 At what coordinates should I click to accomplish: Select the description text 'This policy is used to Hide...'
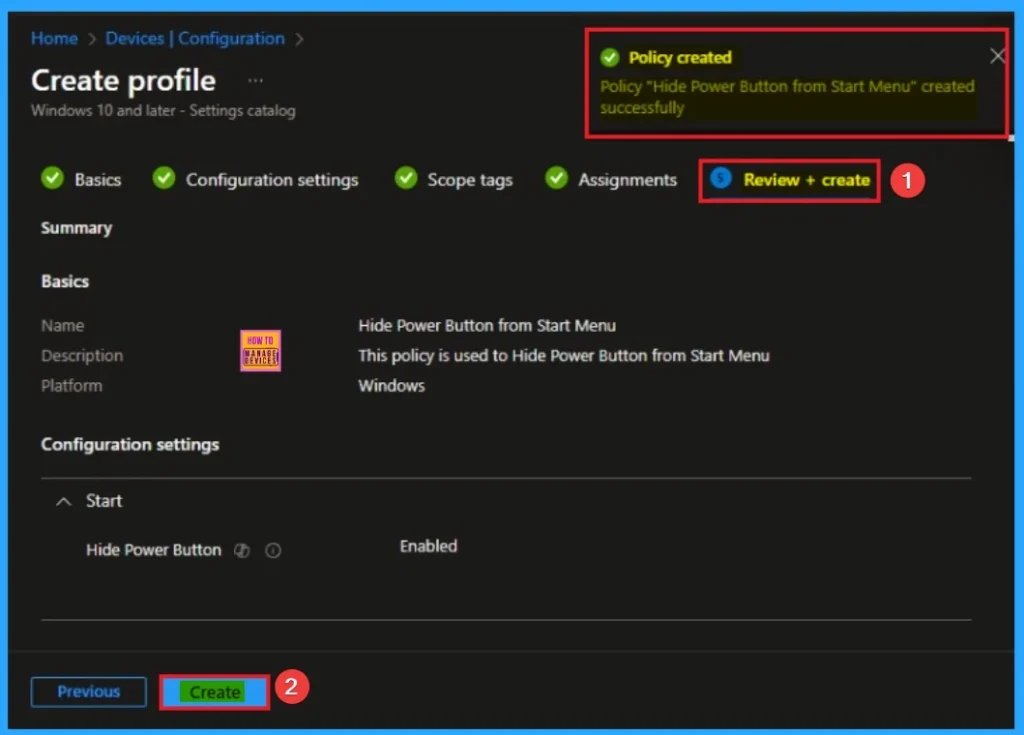coord(564,355)
